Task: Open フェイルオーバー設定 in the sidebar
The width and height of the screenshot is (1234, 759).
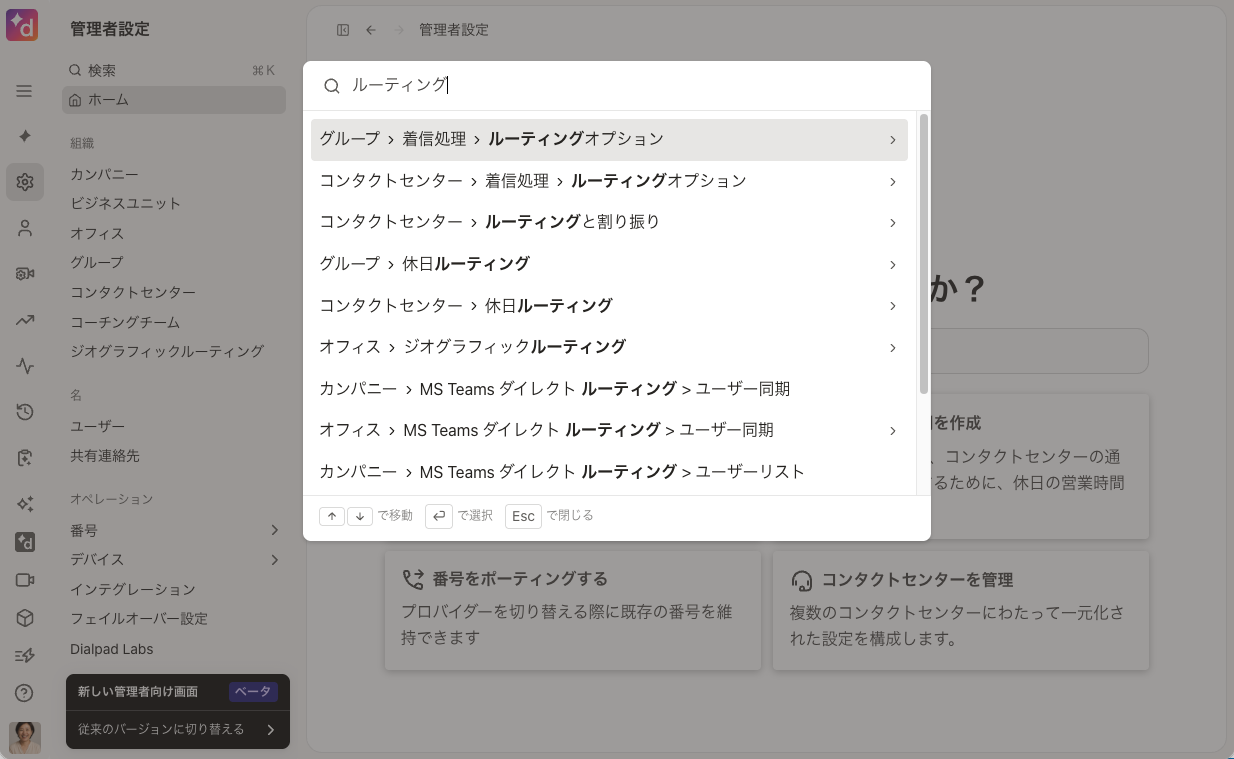Action: [x=139, y=618]
